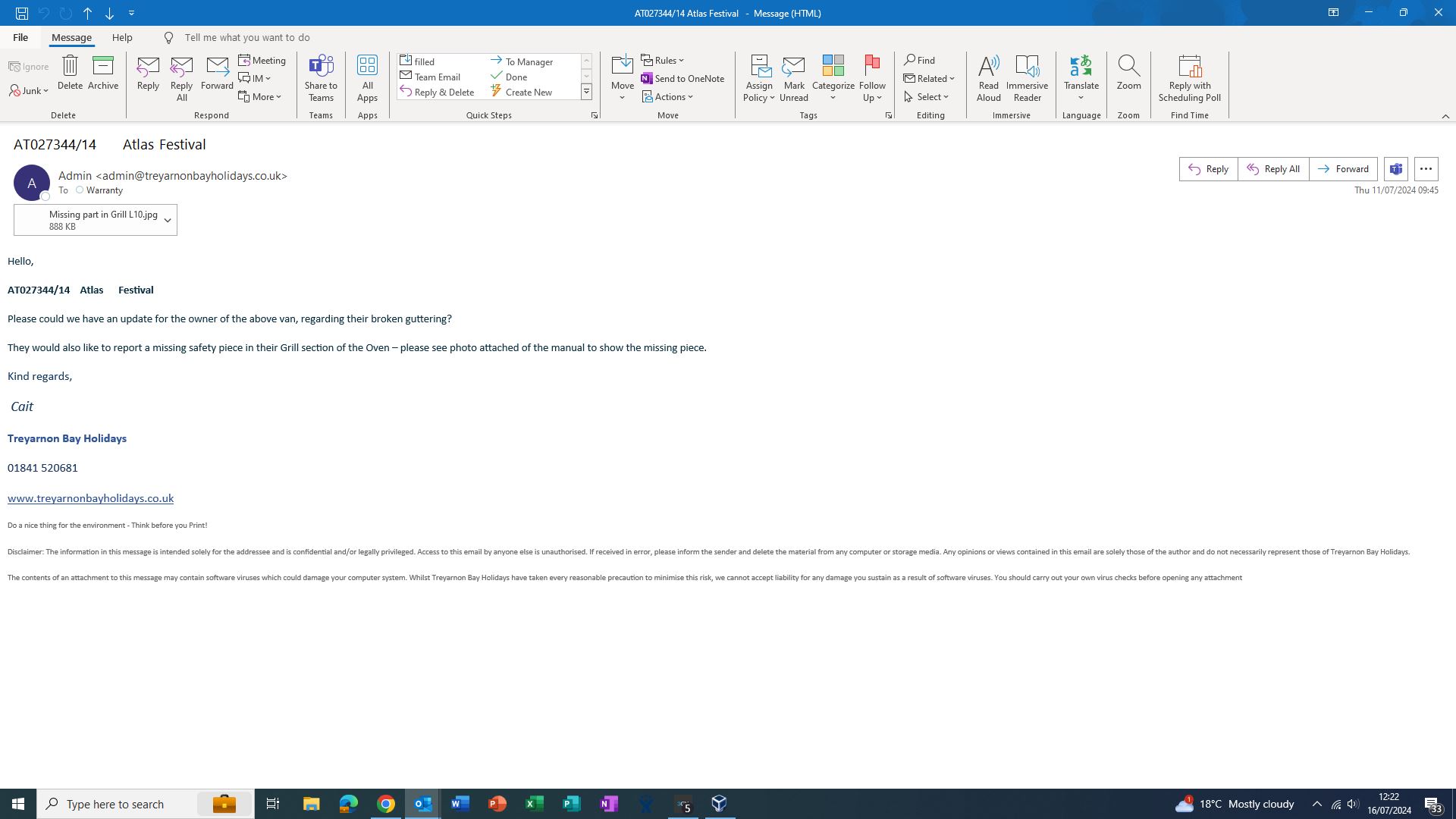Open the Rules dropdown

[662, 60]
